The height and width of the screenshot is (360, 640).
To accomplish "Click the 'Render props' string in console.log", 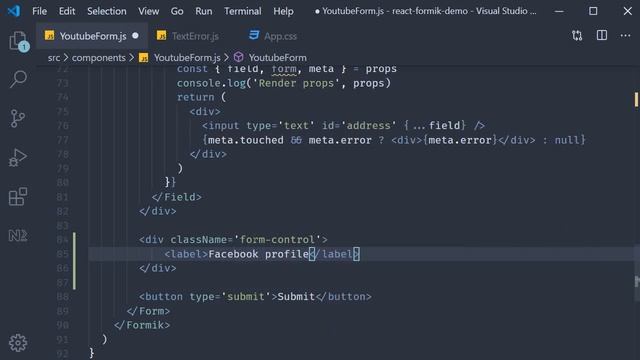I will [296, 83].
